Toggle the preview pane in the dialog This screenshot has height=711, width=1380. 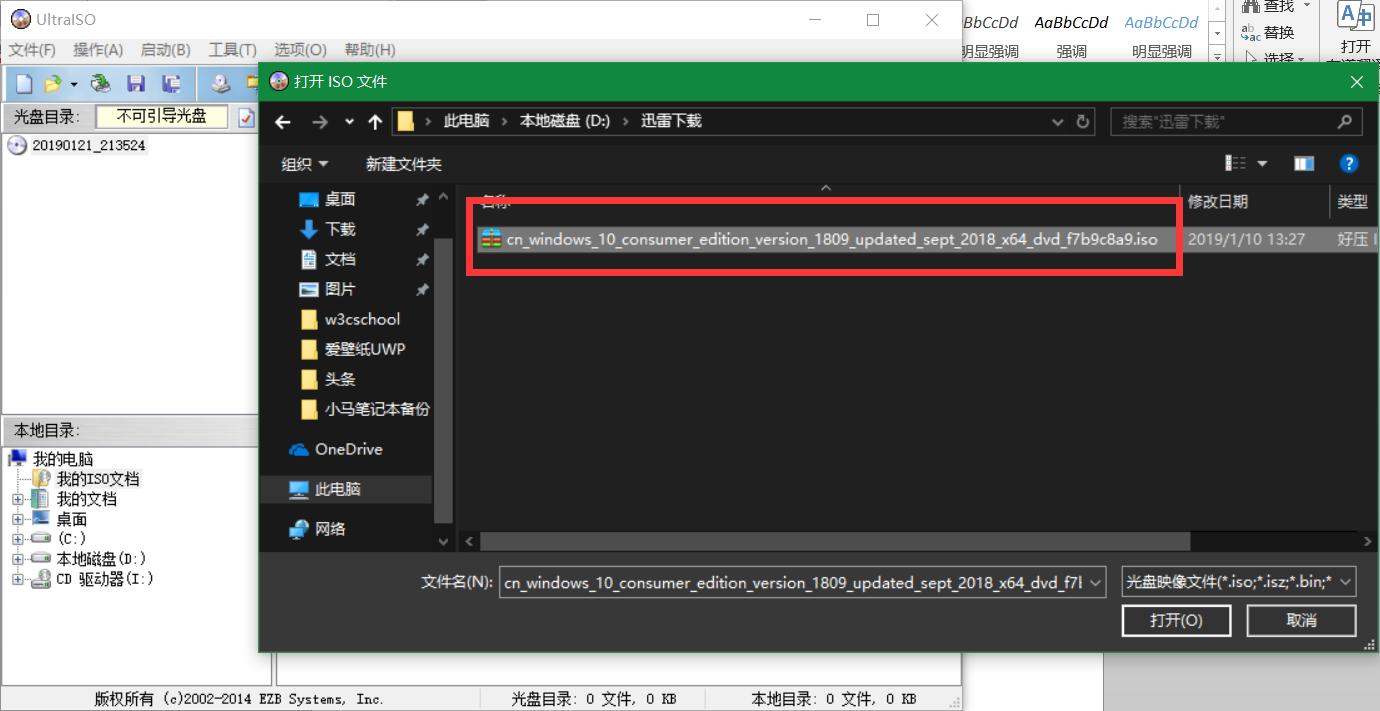pyautogui.click(x=1304, y=163)
